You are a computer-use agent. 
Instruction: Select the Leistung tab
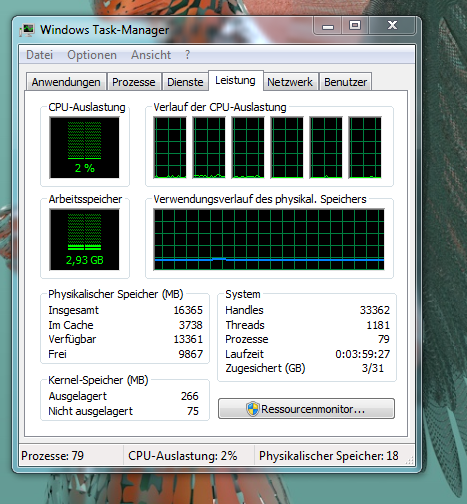coord(235,80)
